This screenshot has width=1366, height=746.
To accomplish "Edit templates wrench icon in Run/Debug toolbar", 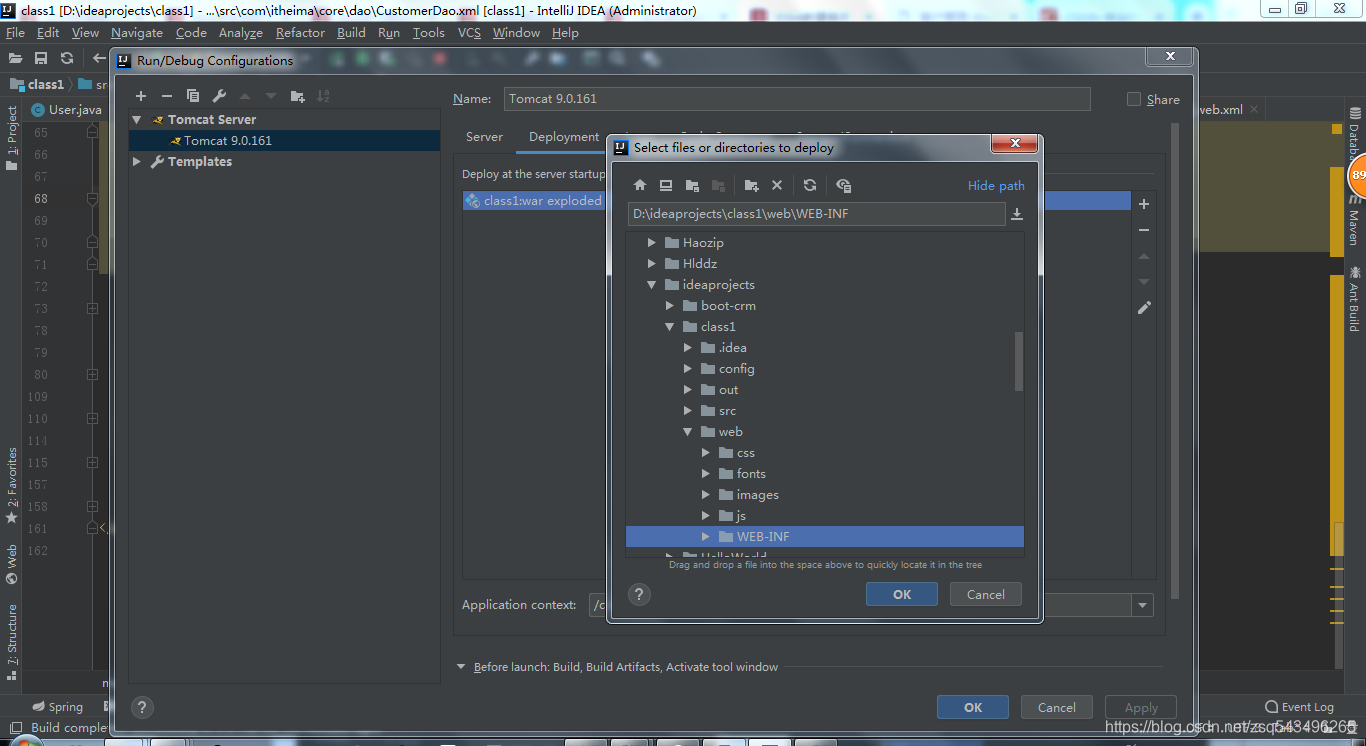I will tap(219, 96).
